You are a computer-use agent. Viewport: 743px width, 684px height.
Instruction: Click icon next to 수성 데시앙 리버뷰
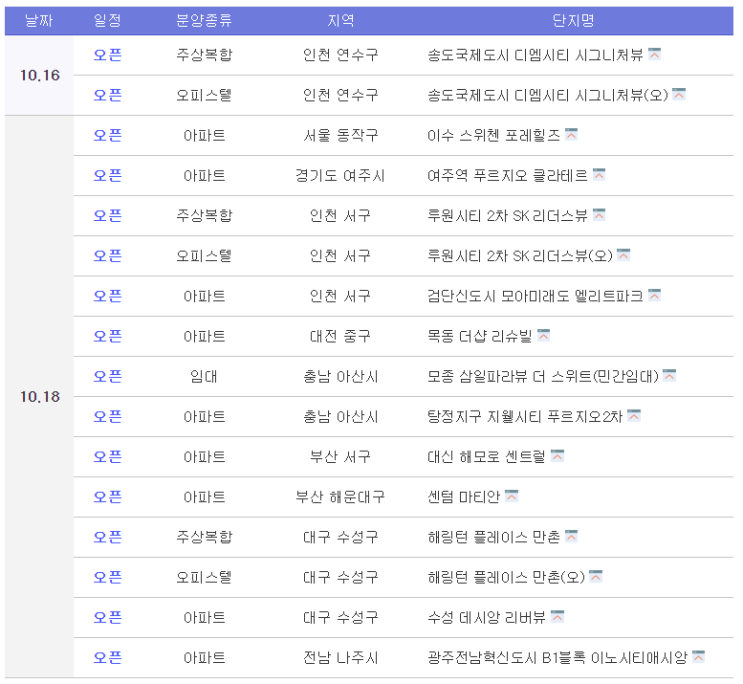click(x=557, y=617)
